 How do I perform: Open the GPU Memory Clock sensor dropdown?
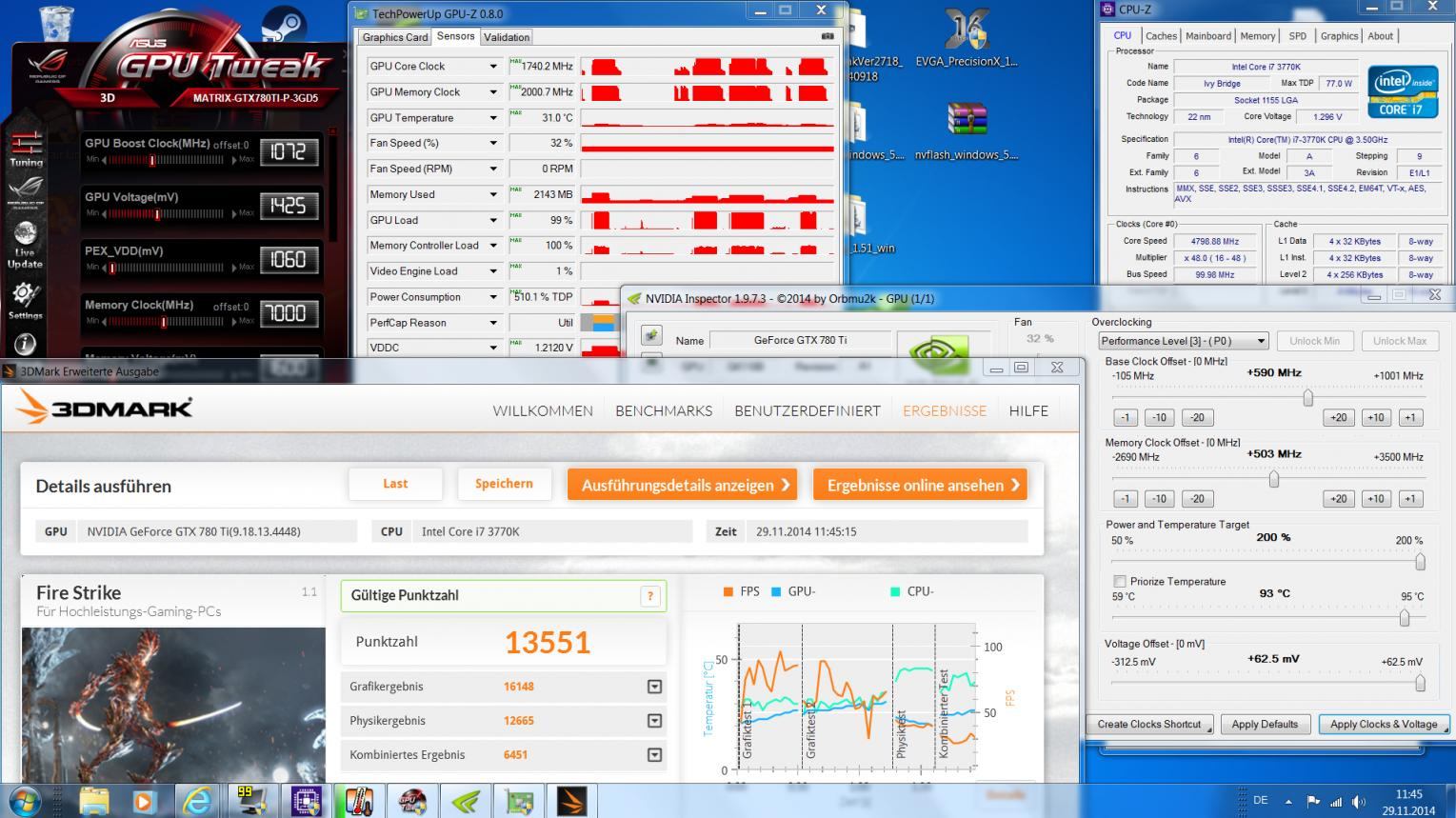(493, 92)
